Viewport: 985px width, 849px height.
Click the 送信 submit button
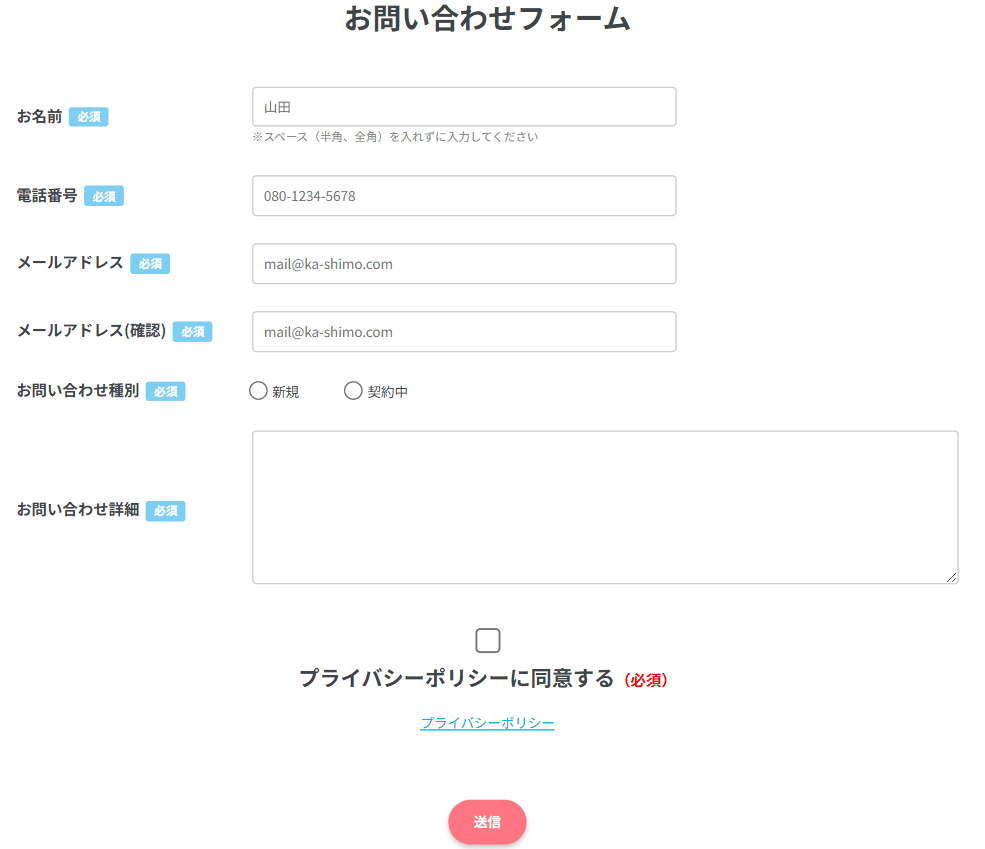pyautogui.click(x=487, y=822)
